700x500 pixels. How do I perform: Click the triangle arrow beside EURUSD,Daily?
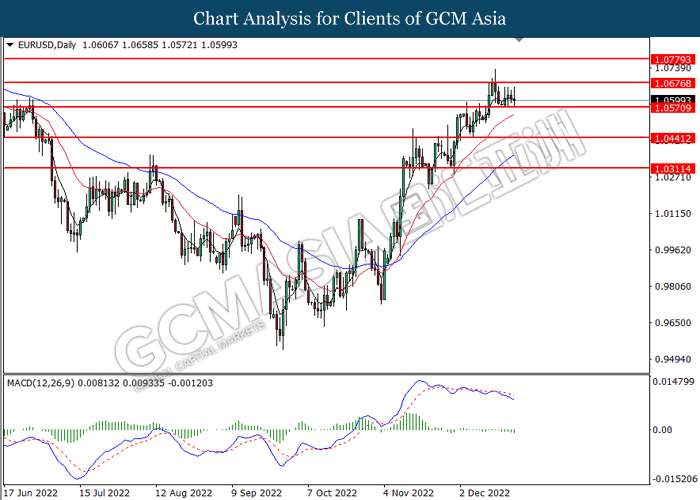[10, 45]
